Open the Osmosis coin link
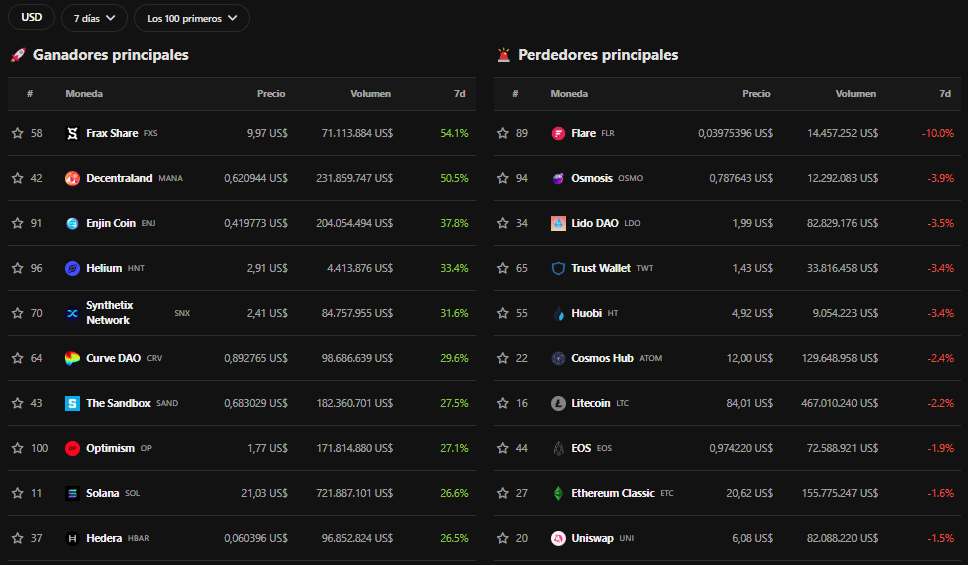 592,178
